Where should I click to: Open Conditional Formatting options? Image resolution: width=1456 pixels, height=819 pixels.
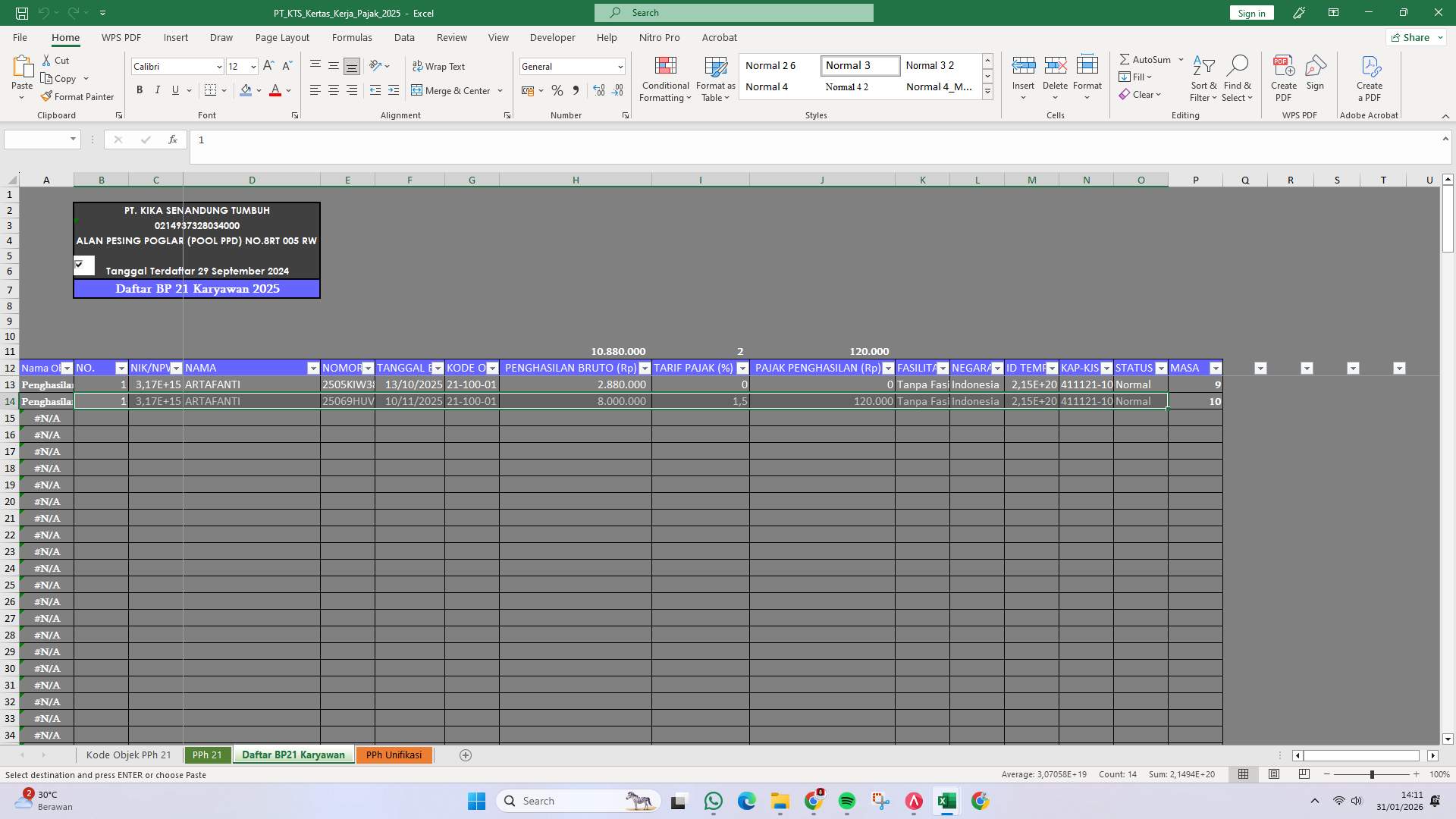tap(665, 79)
